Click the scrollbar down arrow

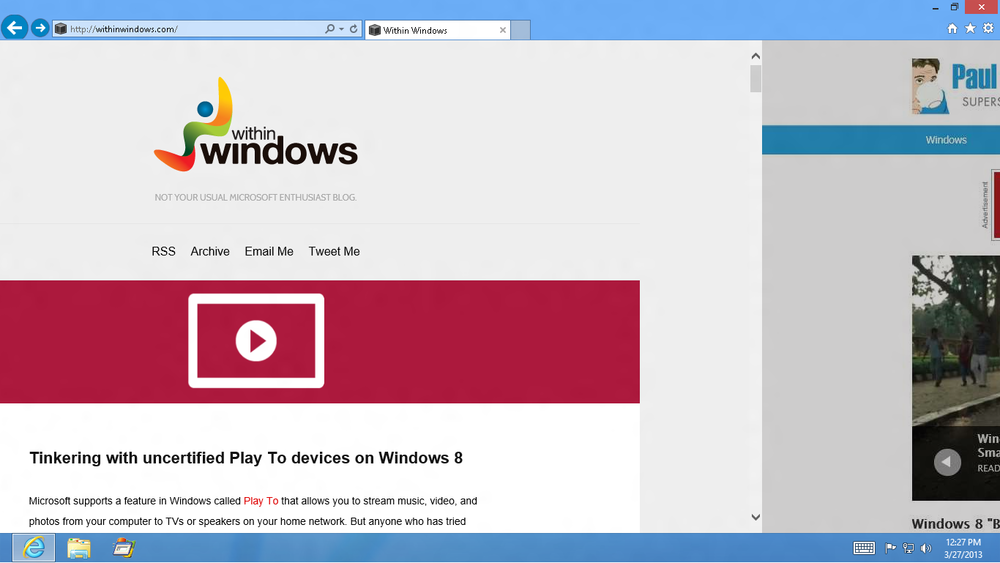click(x=755, y=517)
